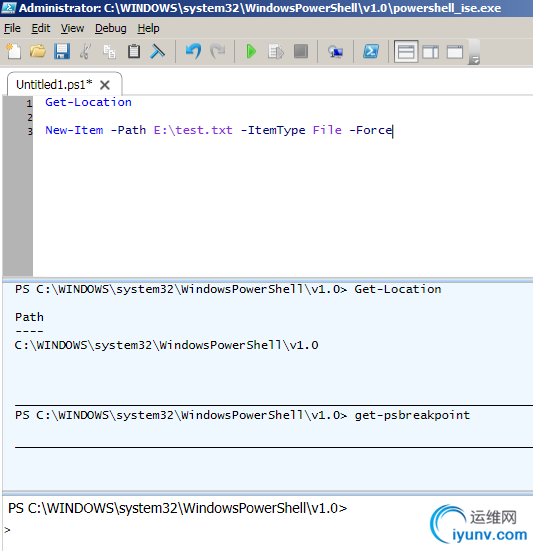The height and width of the screenshot is (551, 533).
Task: Undo the last edit
Action: coord(193,52)
